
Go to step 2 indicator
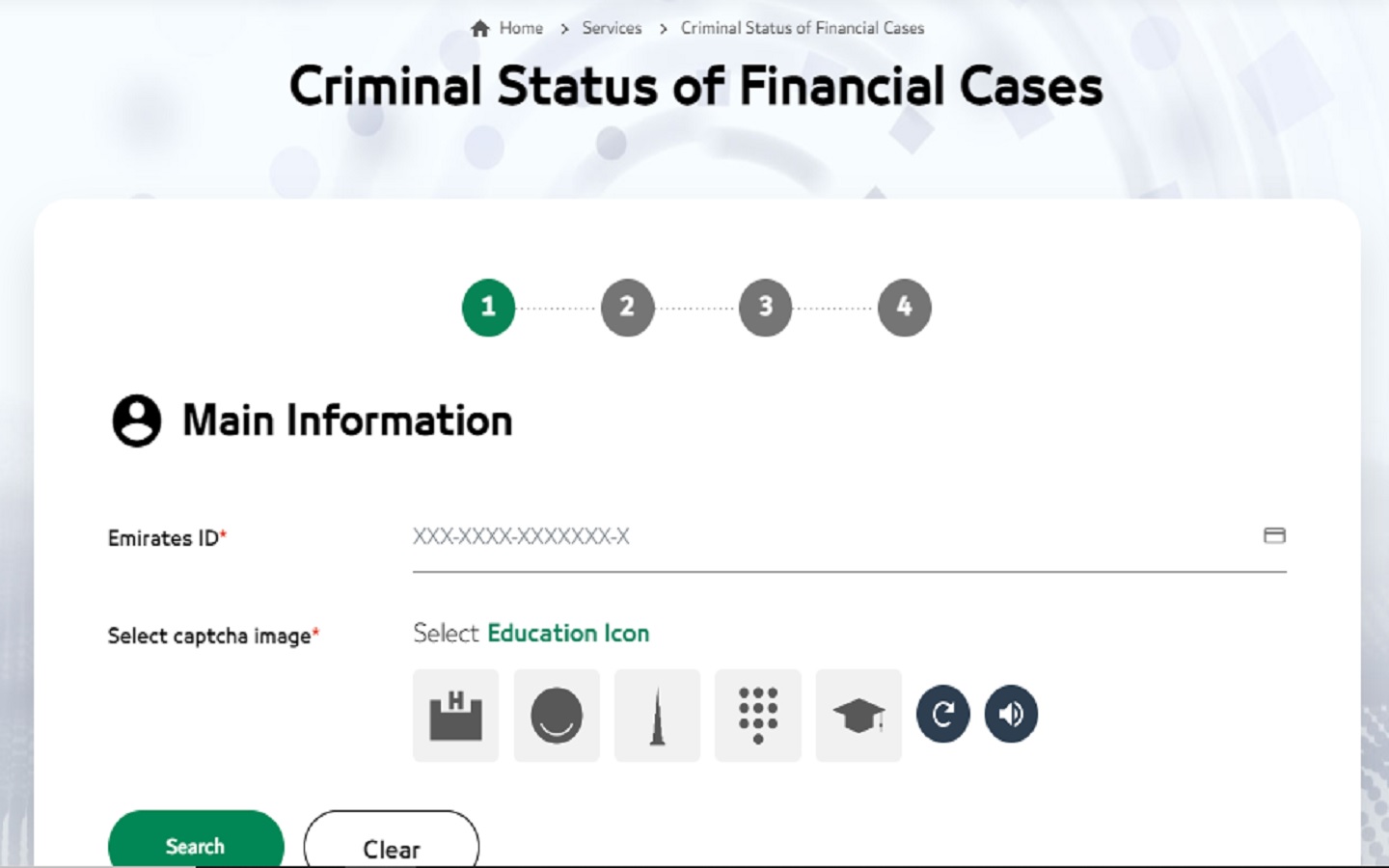[x=627, y=308]
